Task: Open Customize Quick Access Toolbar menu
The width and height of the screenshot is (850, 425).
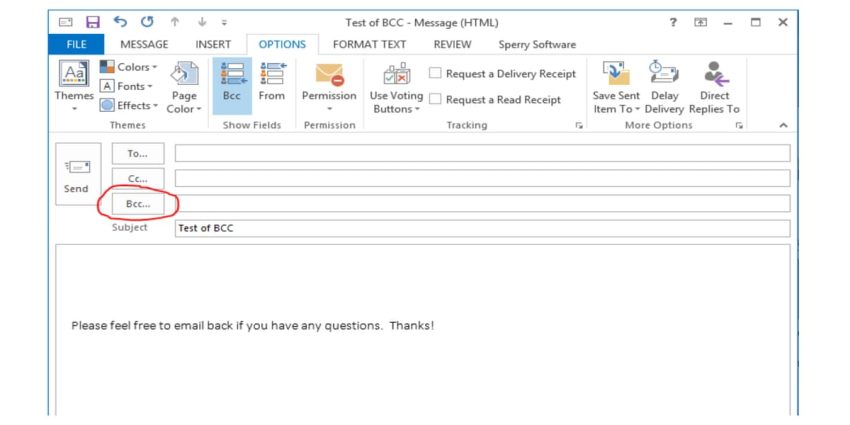Action: pyautogui.click(x=224, y=23)
